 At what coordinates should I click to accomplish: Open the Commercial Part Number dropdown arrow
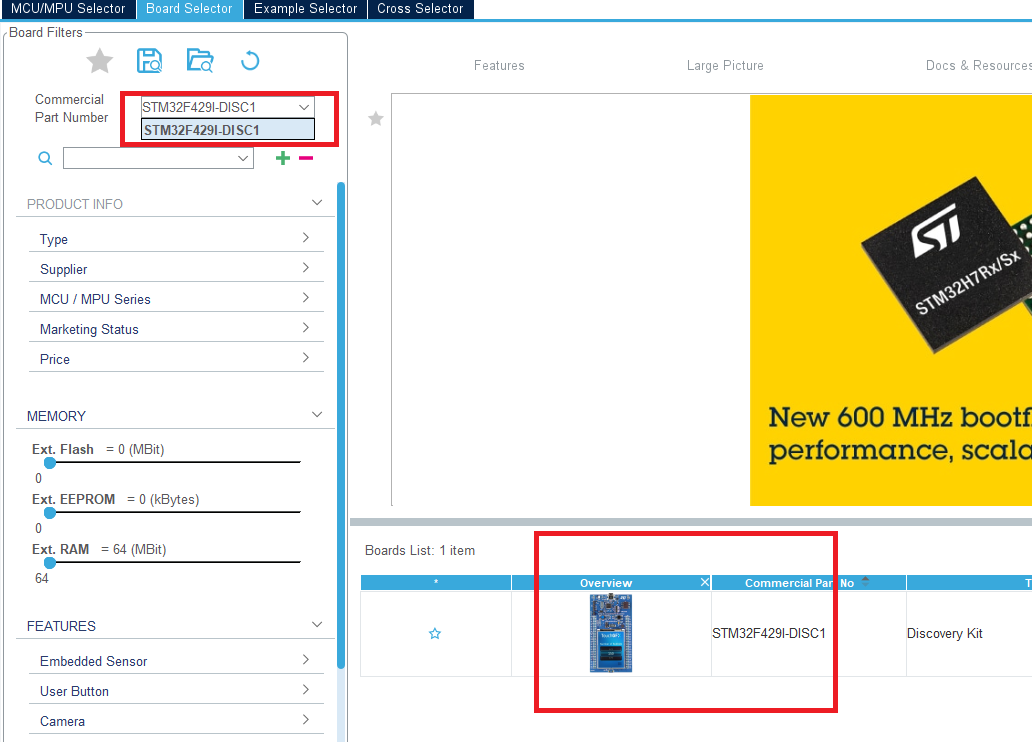pyautogui.click(x=304, y=107)
